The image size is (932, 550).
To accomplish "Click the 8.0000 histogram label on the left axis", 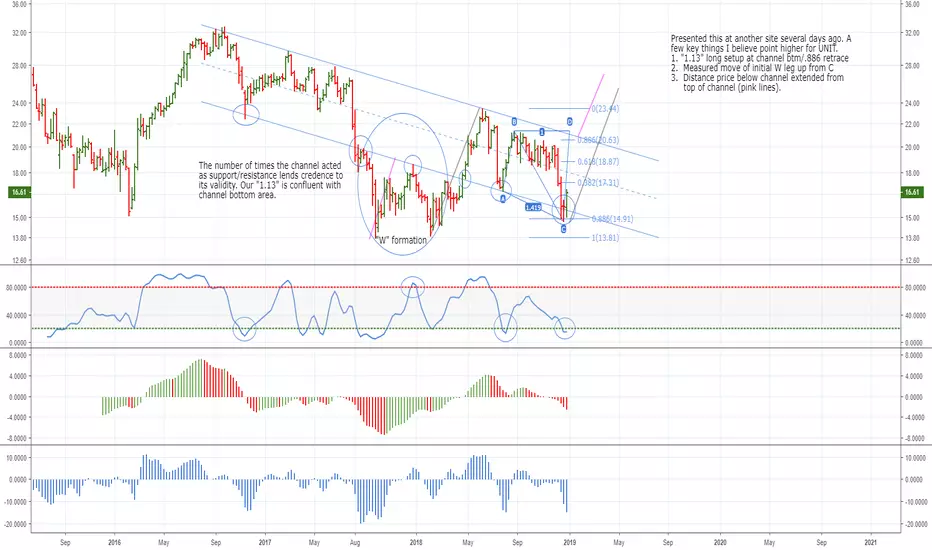I will coord(18,356).
